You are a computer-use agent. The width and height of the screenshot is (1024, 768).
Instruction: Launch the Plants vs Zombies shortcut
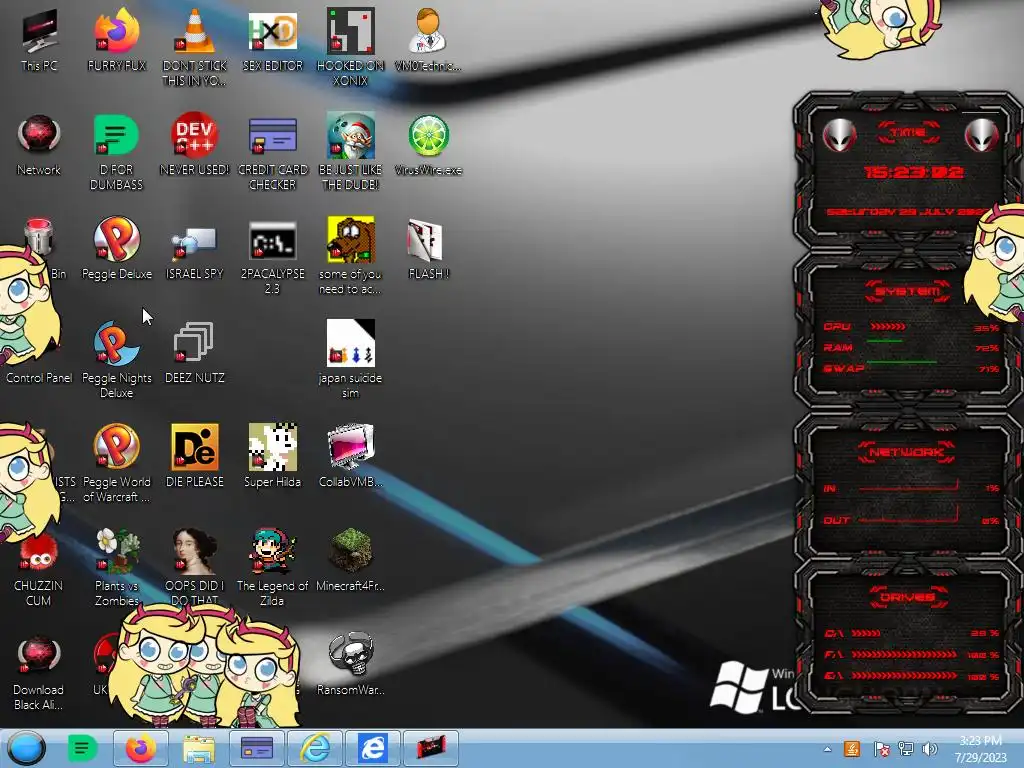(x=117, y=567)
